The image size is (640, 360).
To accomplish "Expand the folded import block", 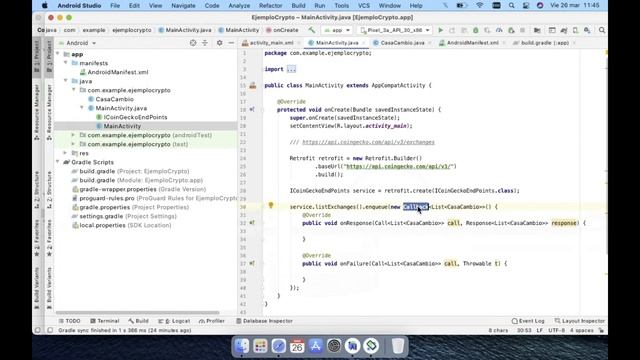I will 291,69.
